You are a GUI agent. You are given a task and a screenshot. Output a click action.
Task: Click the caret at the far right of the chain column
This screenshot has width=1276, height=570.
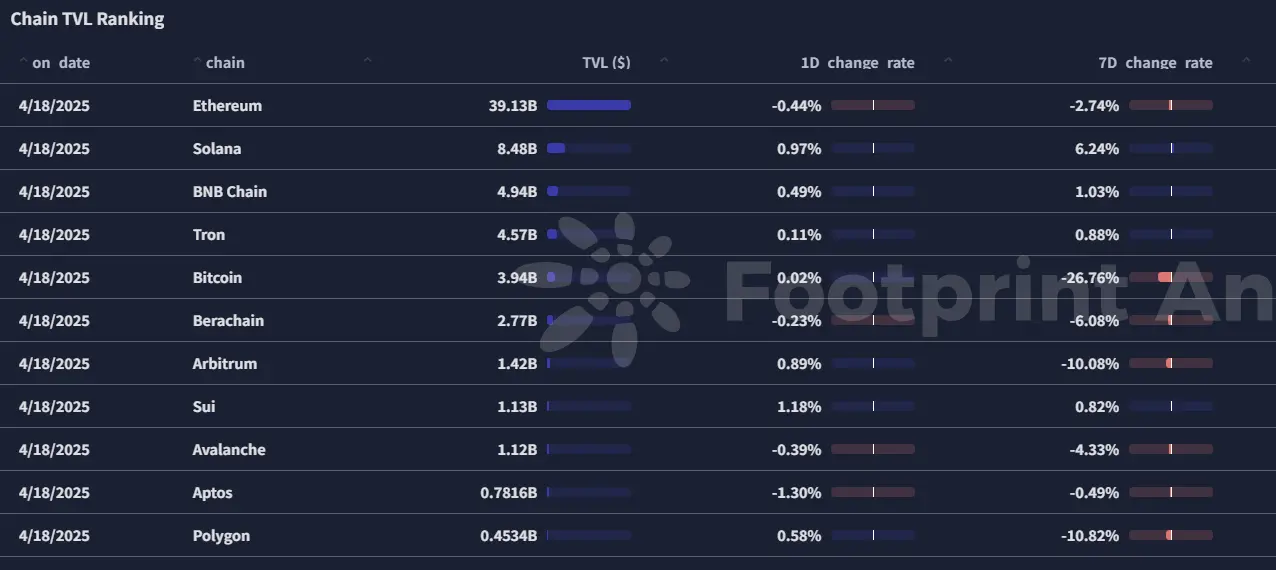tap(367, 61)
